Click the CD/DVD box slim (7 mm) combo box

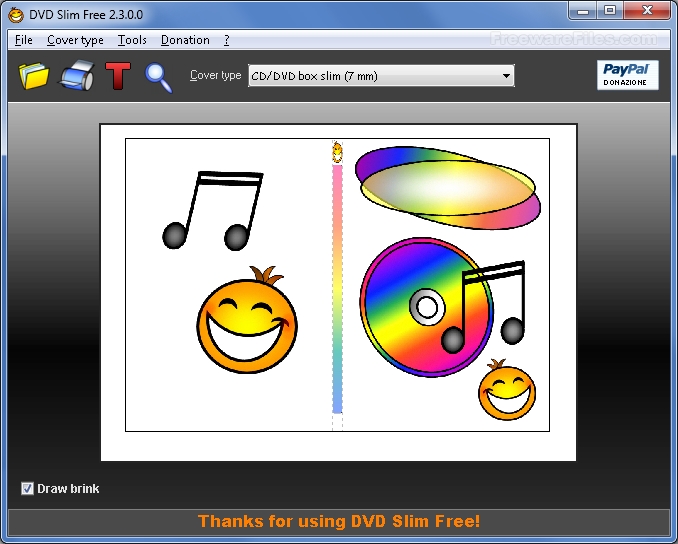tap(381, 76)
